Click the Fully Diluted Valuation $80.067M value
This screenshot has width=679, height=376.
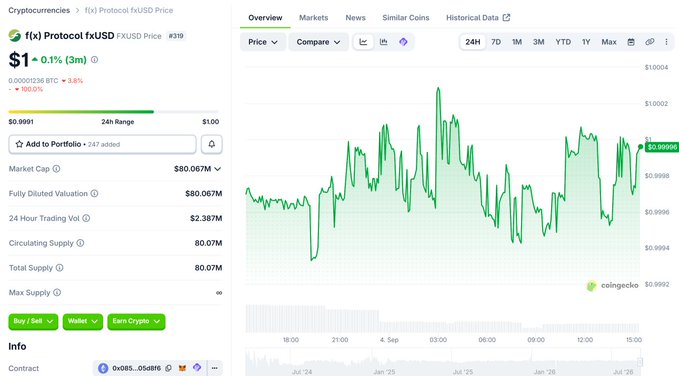[204, 194]
